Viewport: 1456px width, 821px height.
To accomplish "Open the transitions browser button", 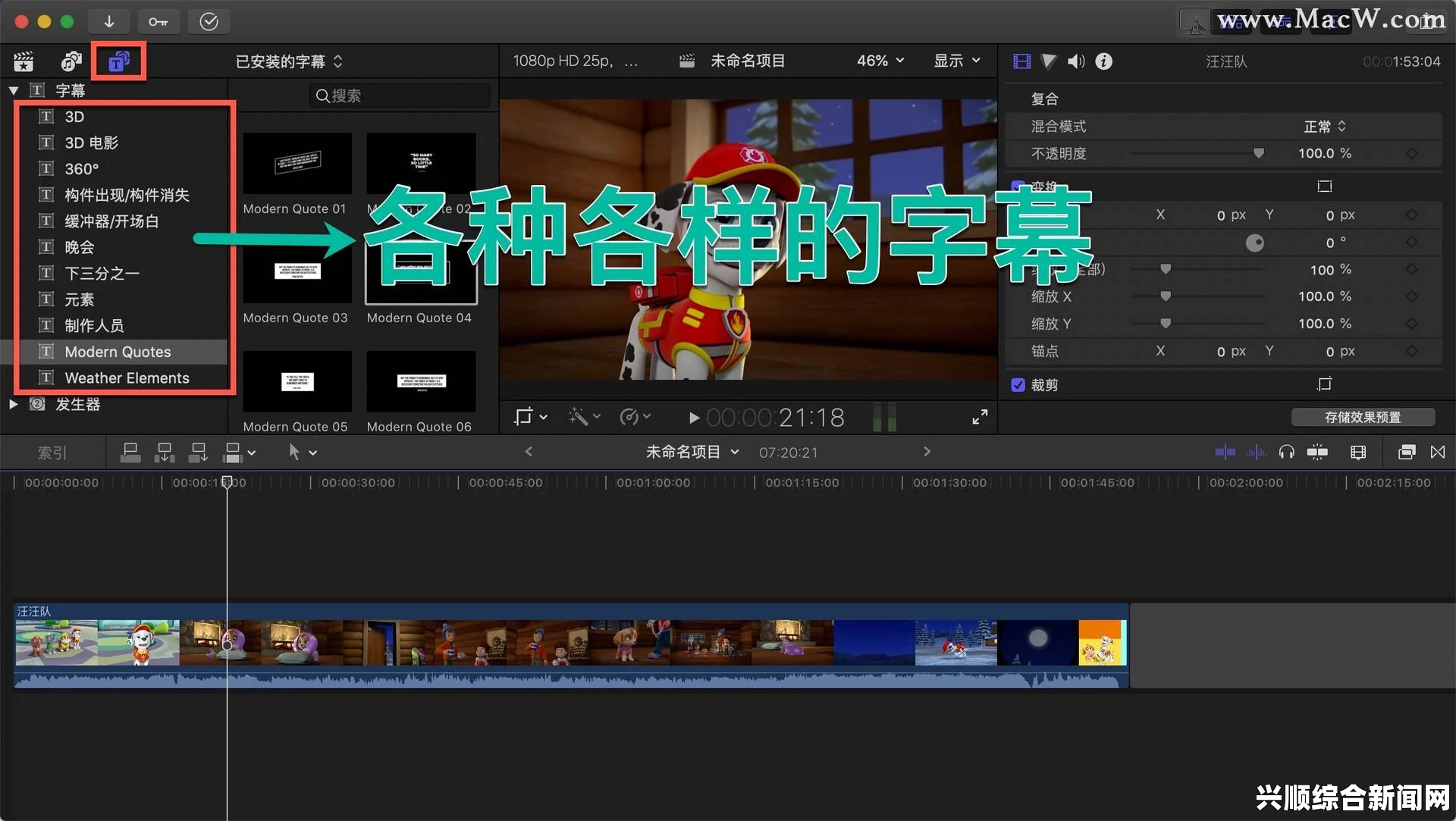I will point(1437,453).
